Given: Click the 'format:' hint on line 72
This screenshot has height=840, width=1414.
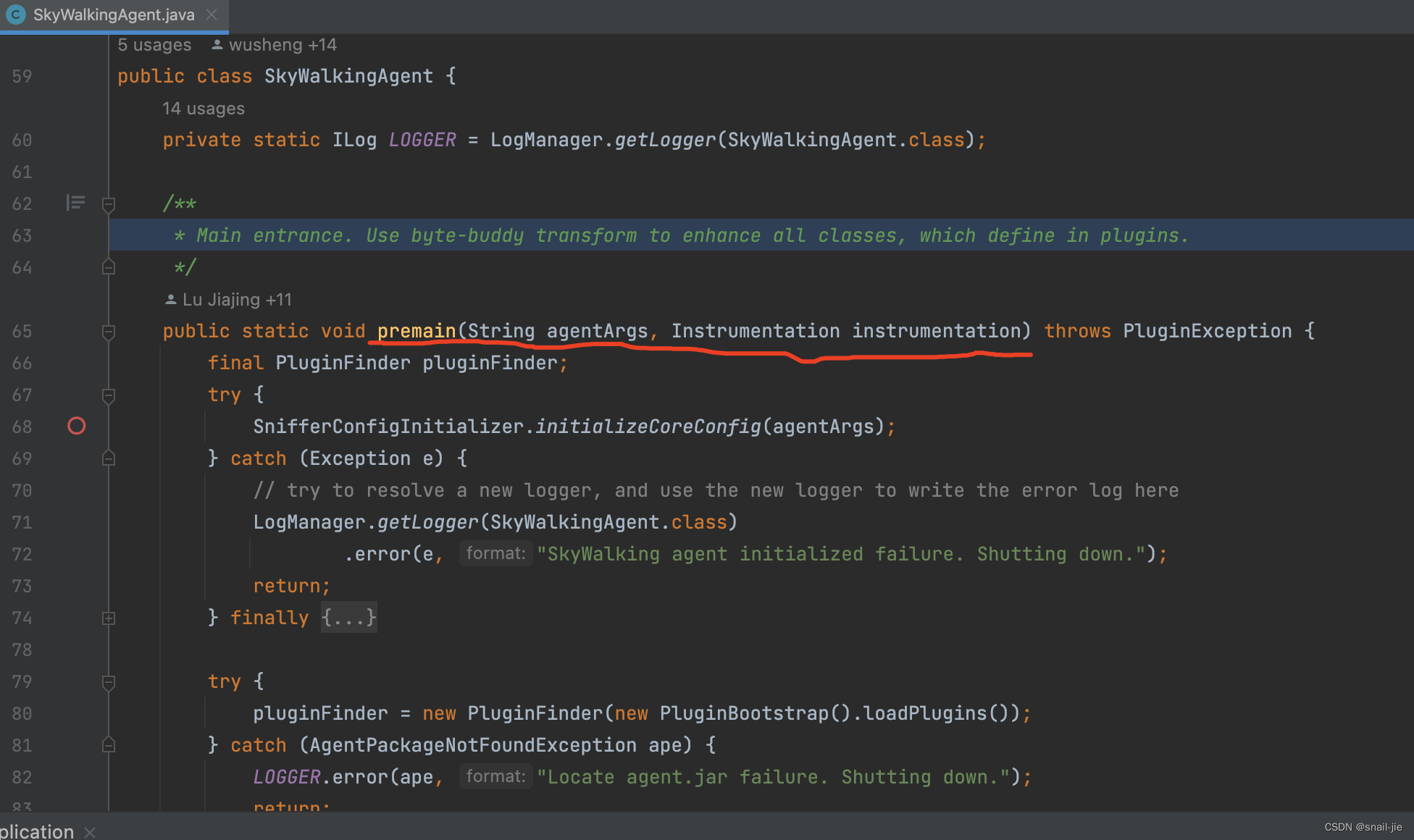Looking at the screenshot, I should (x=495, y=554).
